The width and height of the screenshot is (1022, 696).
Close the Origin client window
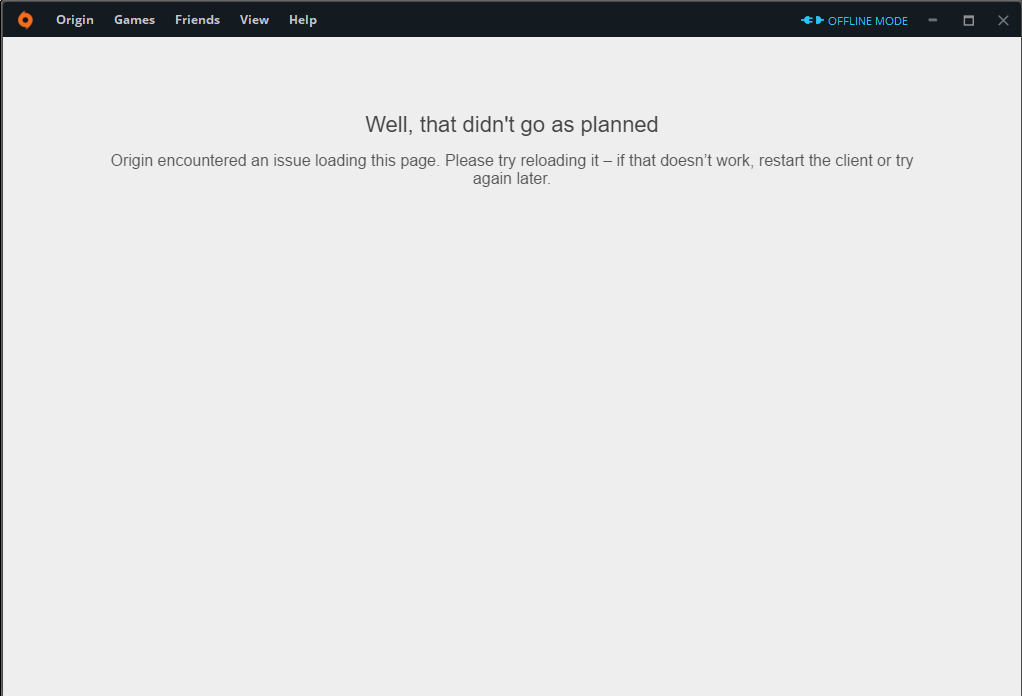click(x=1003, y=20)
